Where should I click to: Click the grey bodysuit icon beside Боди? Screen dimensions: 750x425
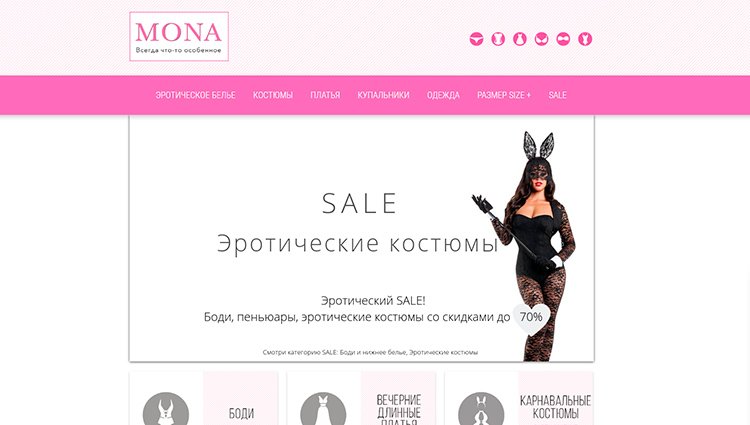165,409
